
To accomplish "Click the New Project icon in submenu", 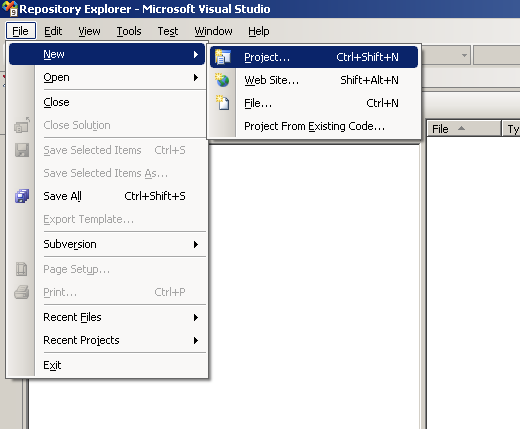I will [x=223, y=57].
